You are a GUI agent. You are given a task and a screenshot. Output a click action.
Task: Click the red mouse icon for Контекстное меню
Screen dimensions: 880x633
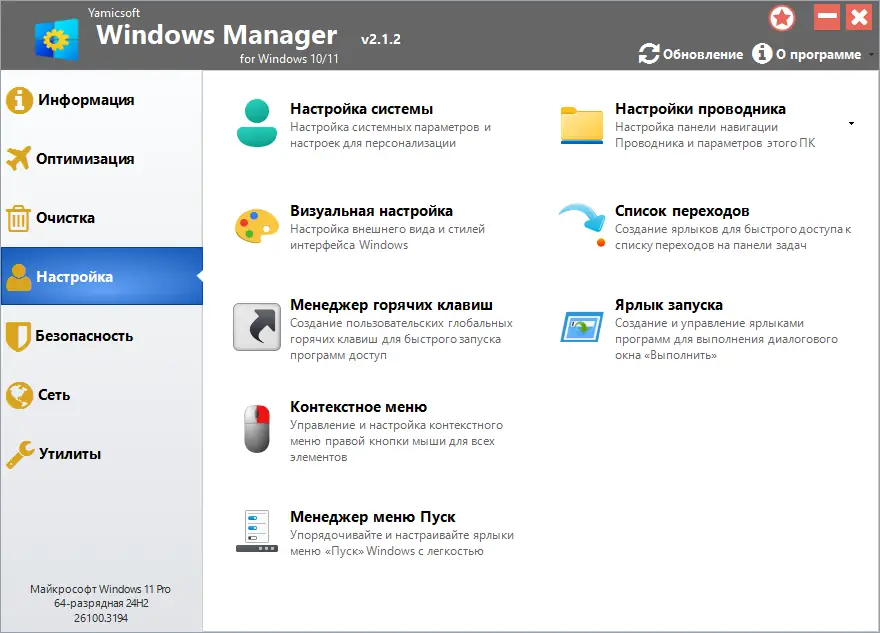tap(257, 428)
